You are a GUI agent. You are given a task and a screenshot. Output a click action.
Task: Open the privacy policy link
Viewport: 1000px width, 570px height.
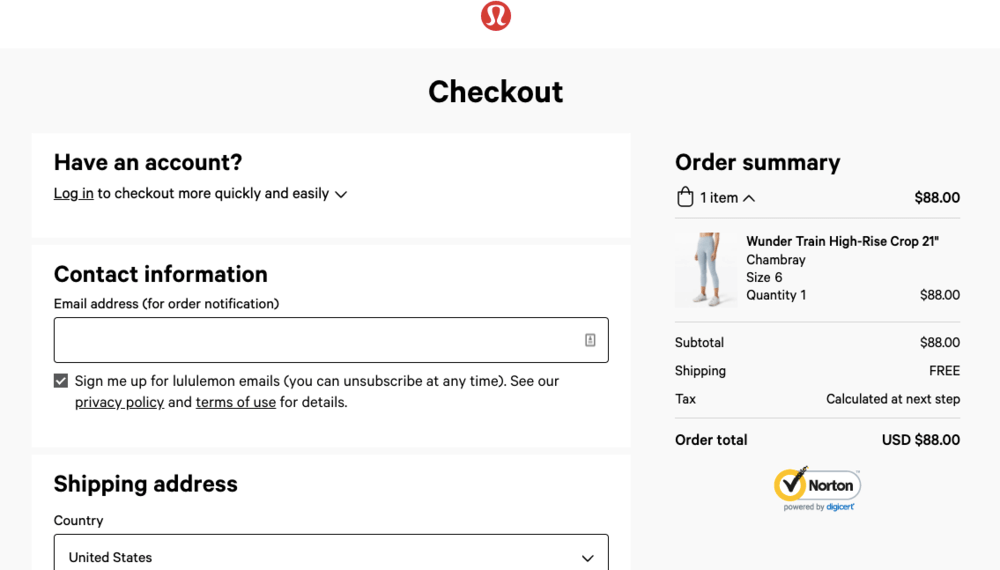119,403
